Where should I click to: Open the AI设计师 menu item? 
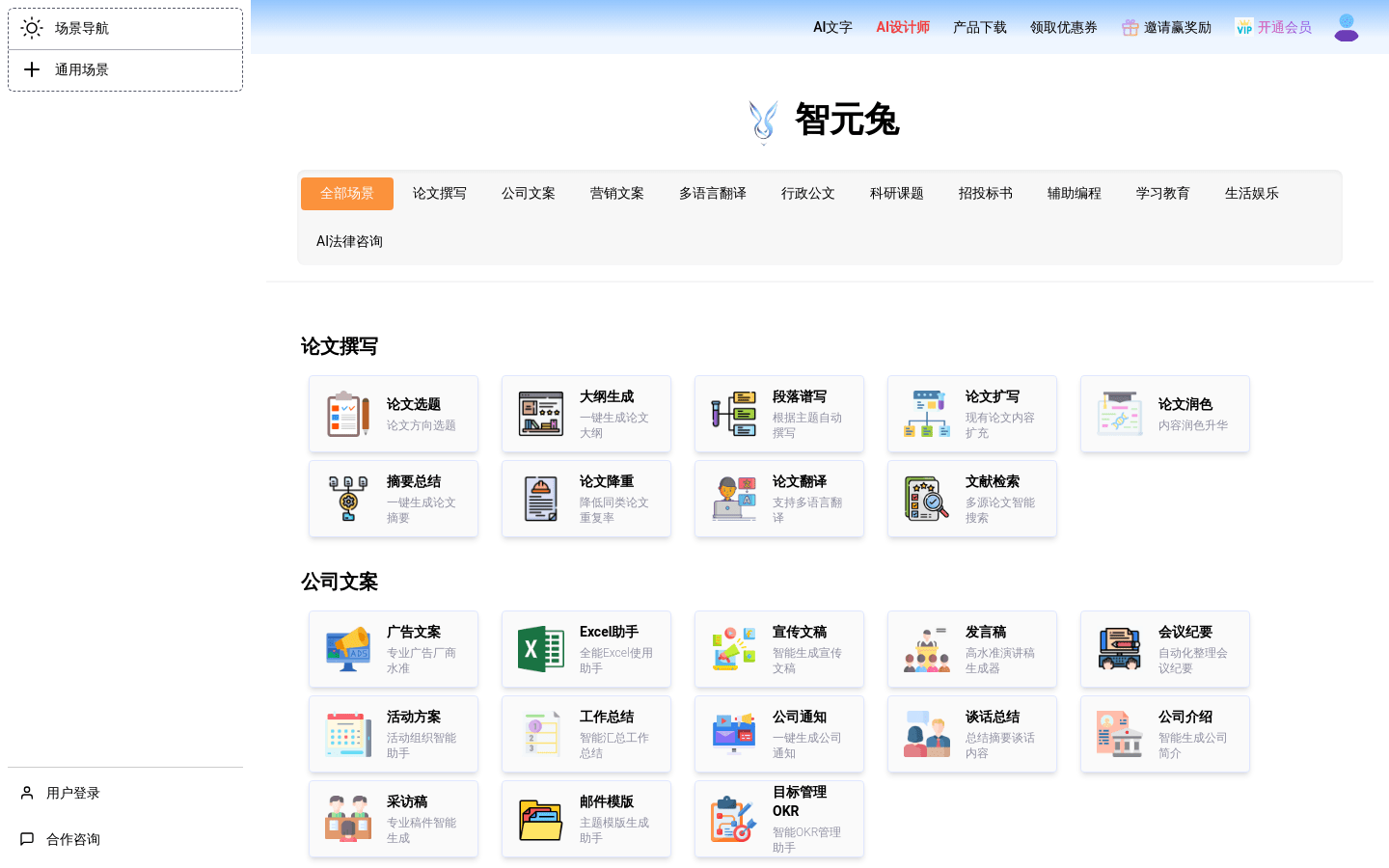click(902, 27)
